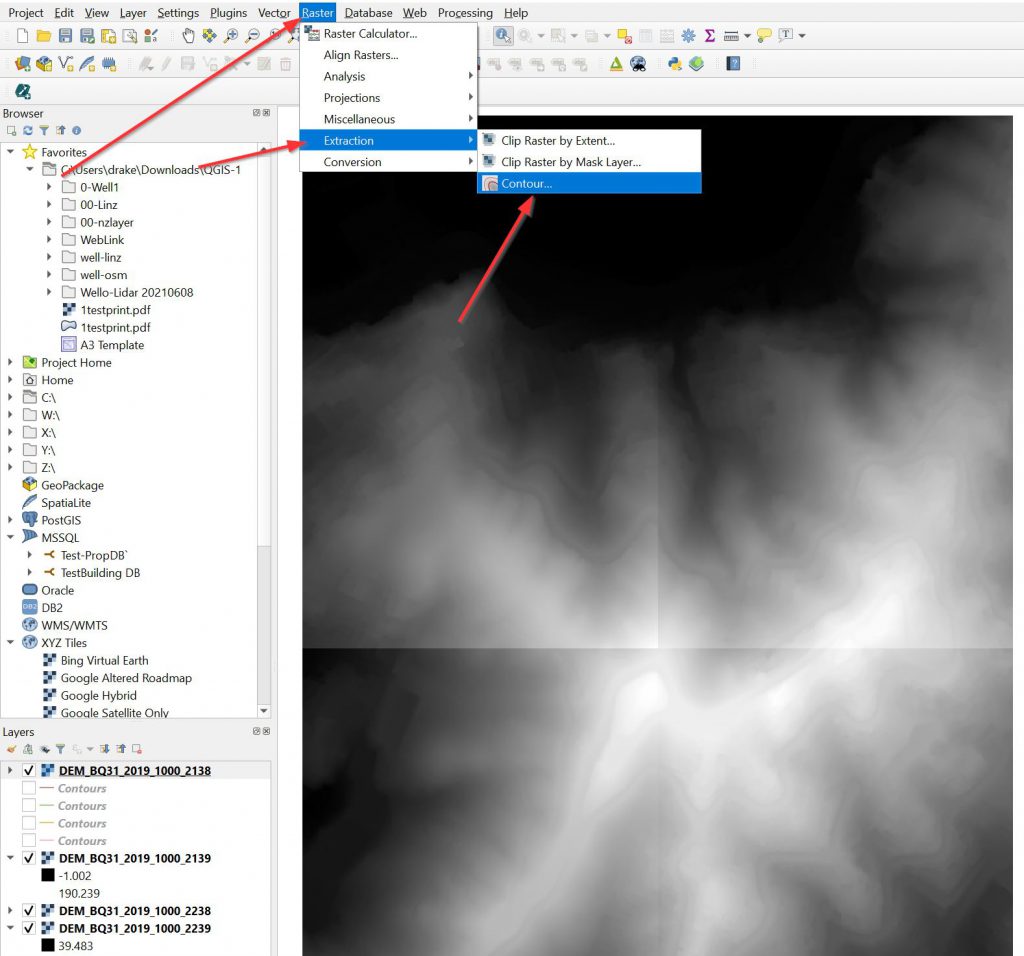The height and width of the screenshot is (956, 1024).
Task: Click the Filter Legend icon in Layers panel
Action: pyautogui.click(x=60, y=748)
